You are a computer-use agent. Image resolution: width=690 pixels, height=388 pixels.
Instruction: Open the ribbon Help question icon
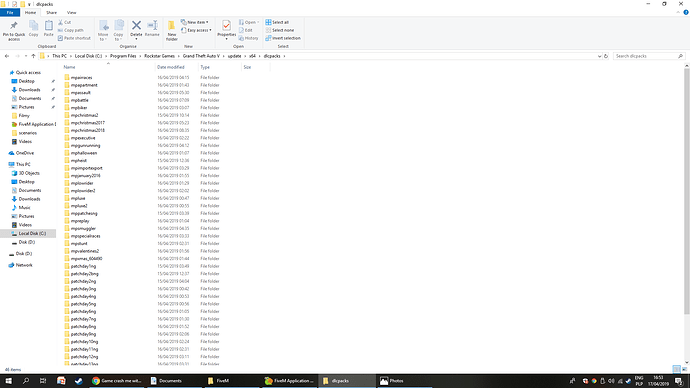pos(686,12)
